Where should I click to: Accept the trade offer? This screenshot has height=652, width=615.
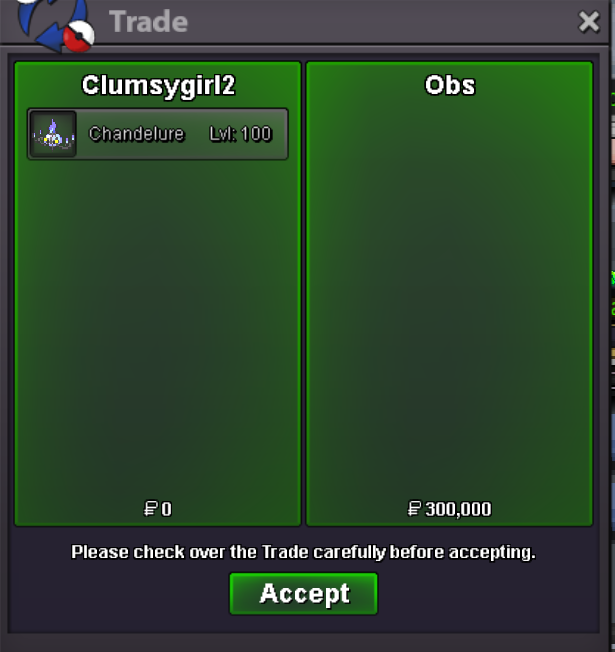click(304, 593)
